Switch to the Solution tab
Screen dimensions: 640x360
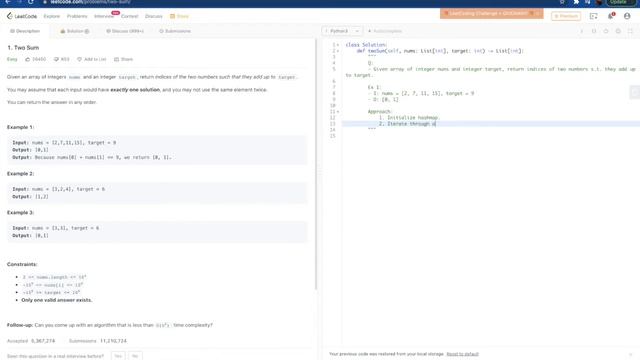pyautogui.click(x=75, y=31)
